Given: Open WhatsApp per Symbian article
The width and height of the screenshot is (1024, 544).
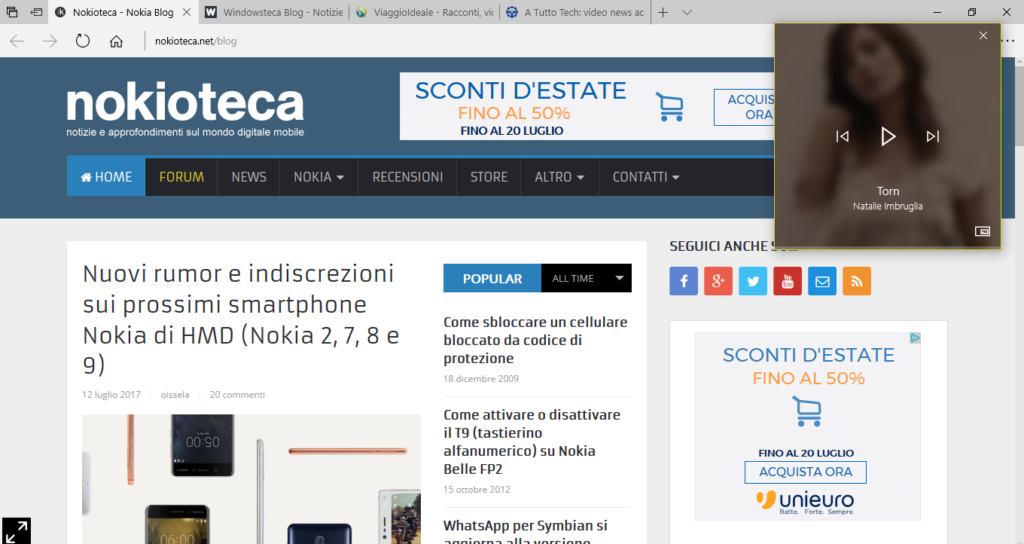Looking at the screenshot, I should pyautogui.click(x=526, y=531).
